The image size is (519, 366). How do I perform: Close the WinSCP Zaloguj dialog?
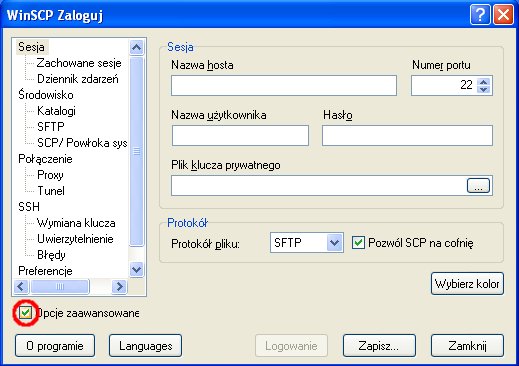click(503, 15)
